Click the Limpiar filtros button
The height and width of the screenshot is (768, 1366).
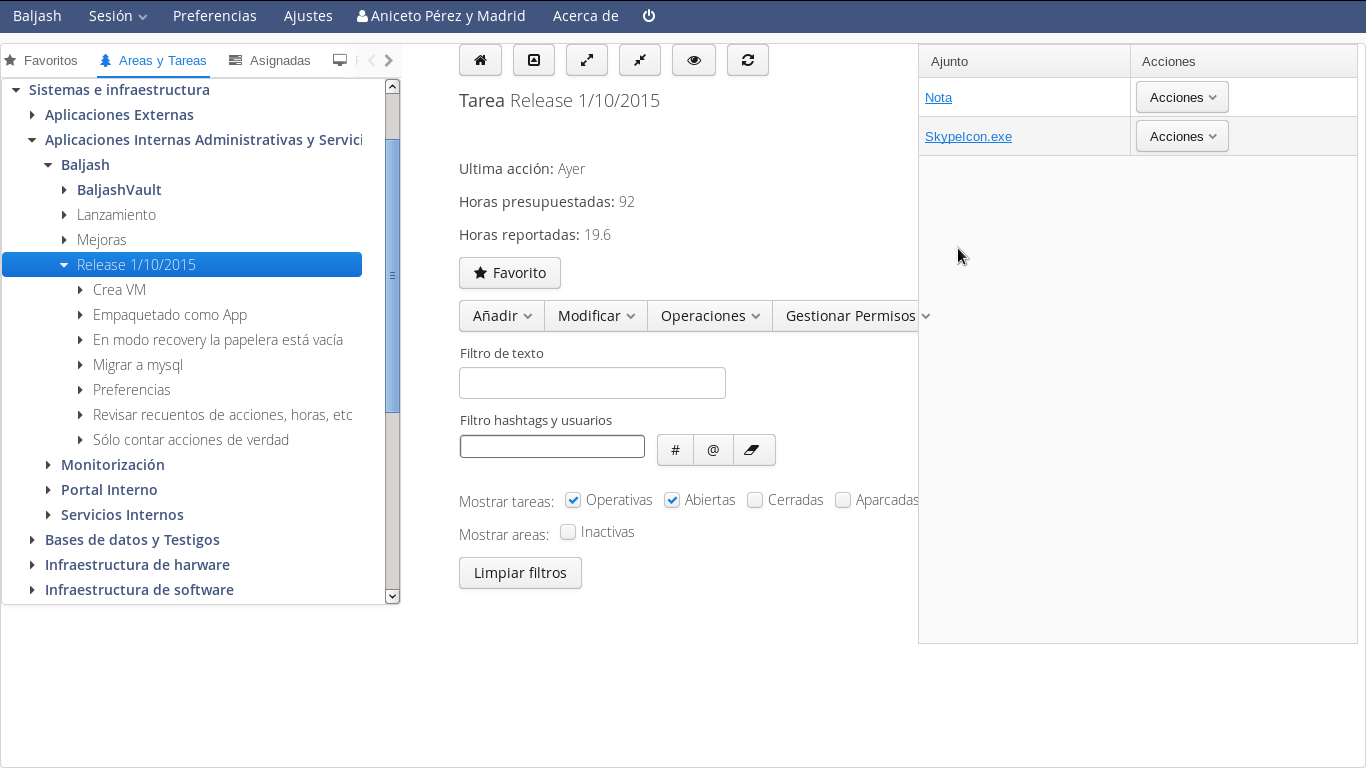click(x=520, y=573)
